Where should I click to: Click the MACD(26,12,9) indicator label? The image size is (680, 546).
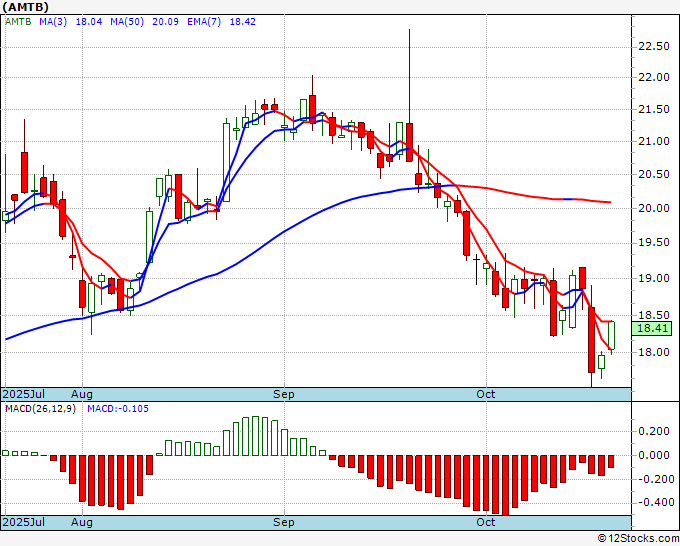40,409
